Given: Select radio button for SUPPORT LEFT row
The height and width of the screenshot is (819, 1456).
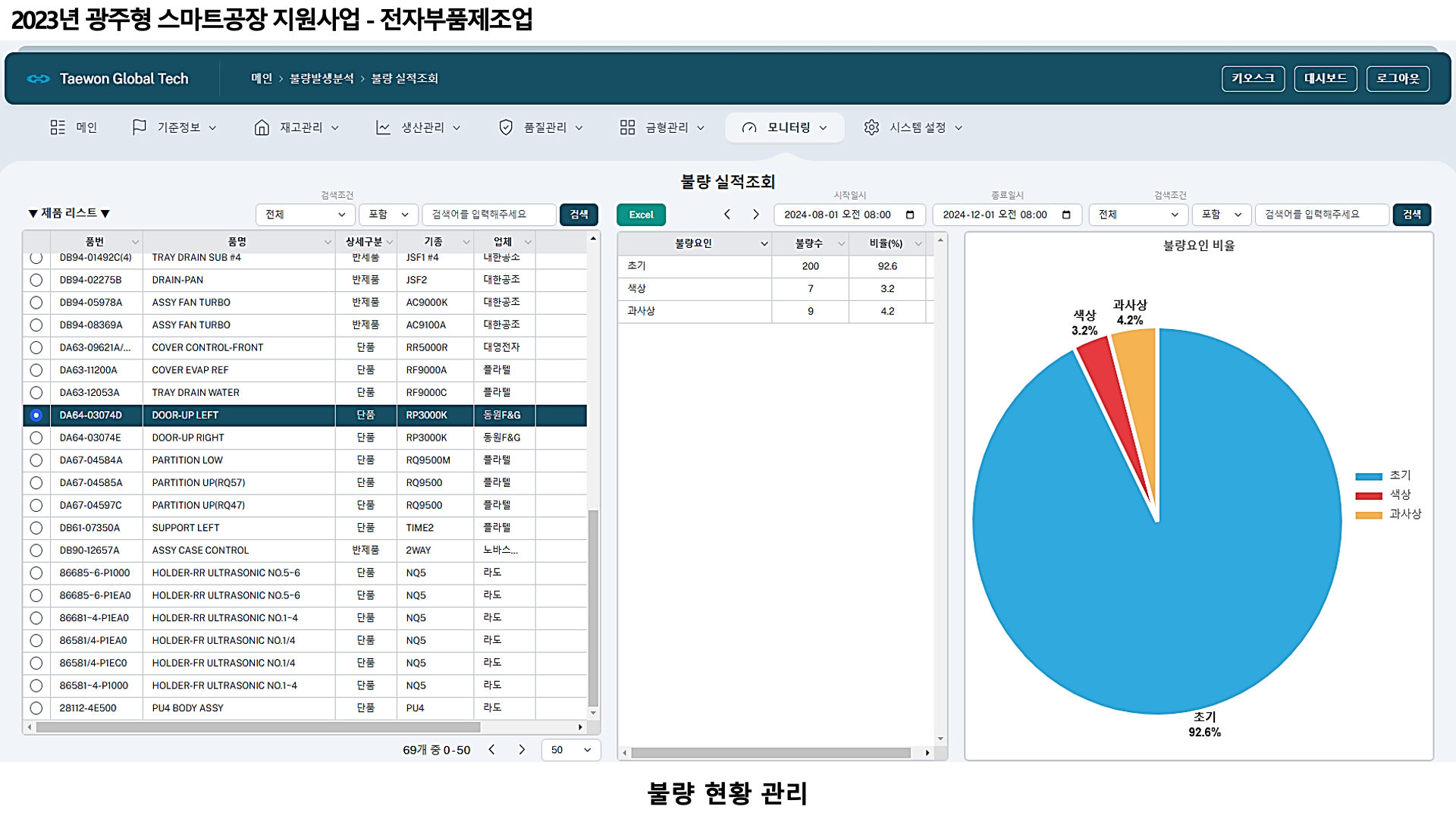Looking at the screenshot, I should point(36,528).
